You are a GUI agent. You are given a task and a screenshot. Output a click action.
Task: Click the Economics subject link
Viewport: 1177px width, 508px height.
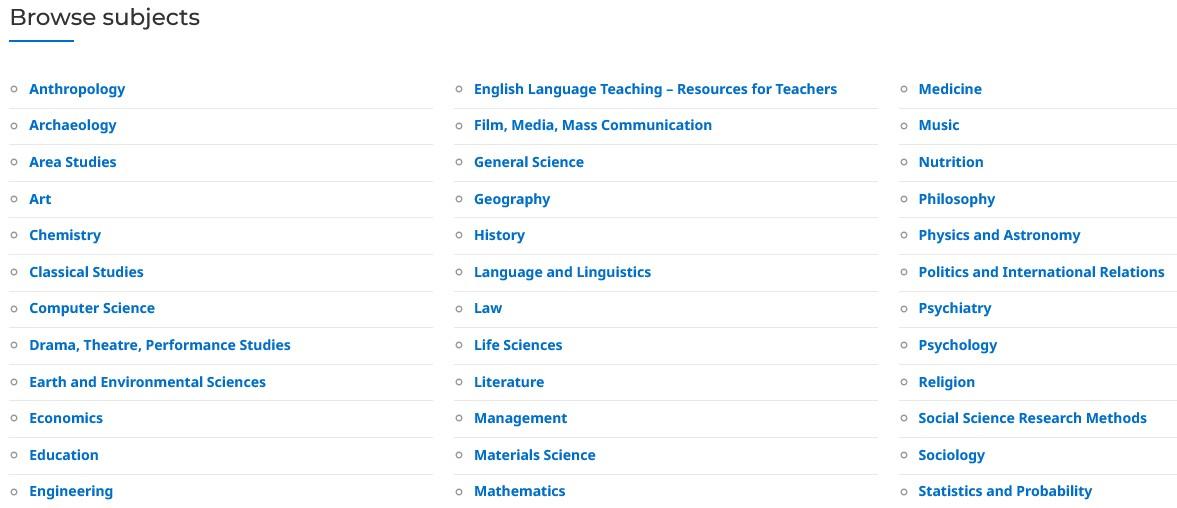66,418
